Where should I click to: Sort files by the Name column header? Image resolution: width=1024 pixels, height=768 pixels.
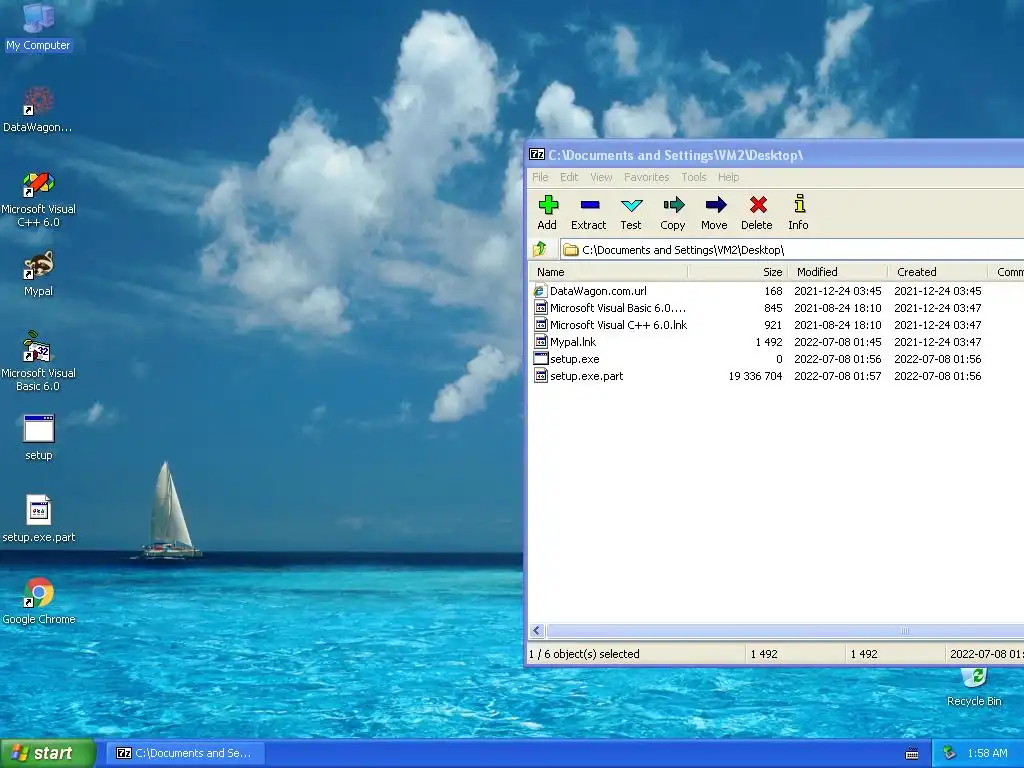608,272
